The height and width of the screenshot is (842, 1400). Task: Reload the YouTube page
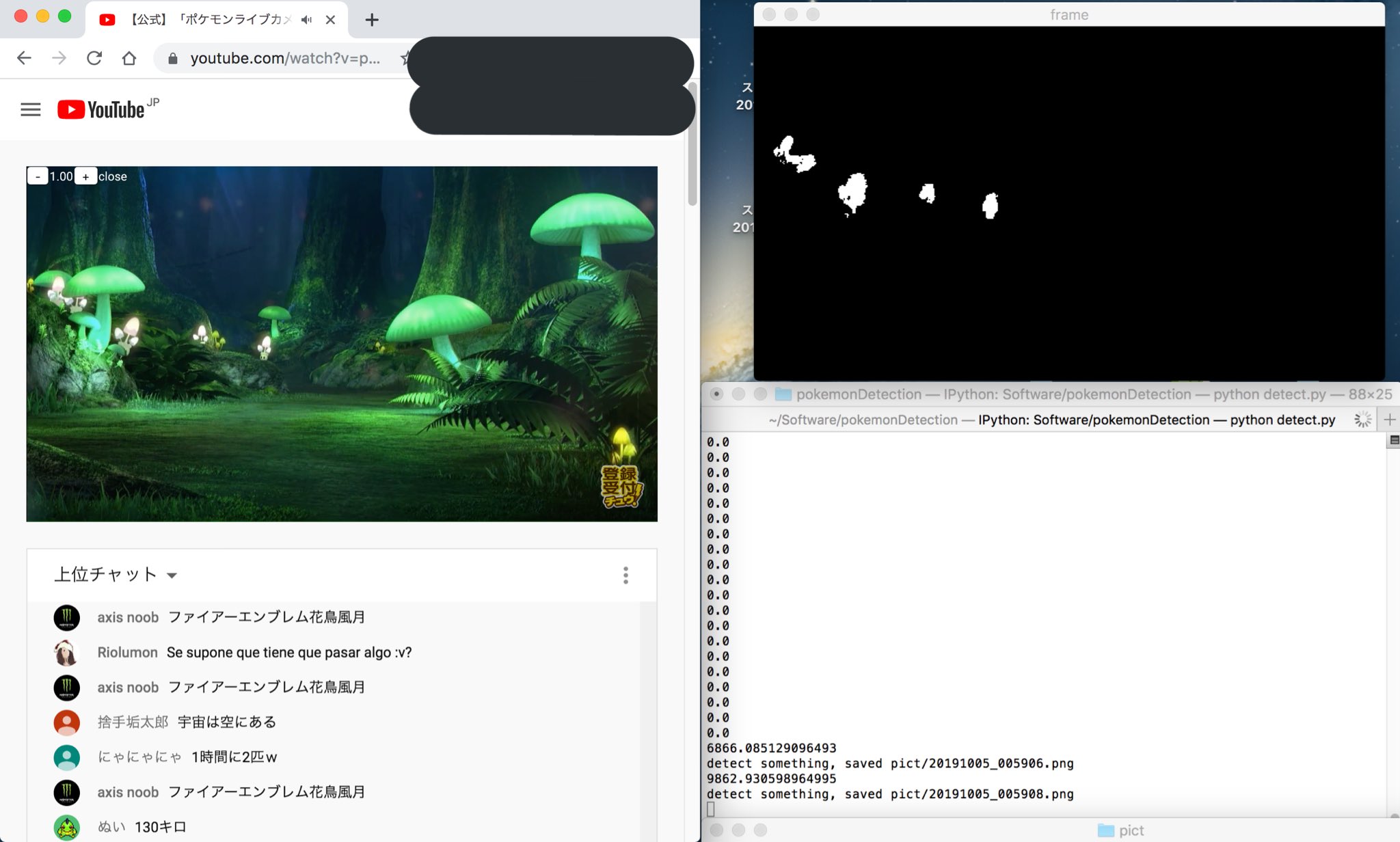(94, 58)
